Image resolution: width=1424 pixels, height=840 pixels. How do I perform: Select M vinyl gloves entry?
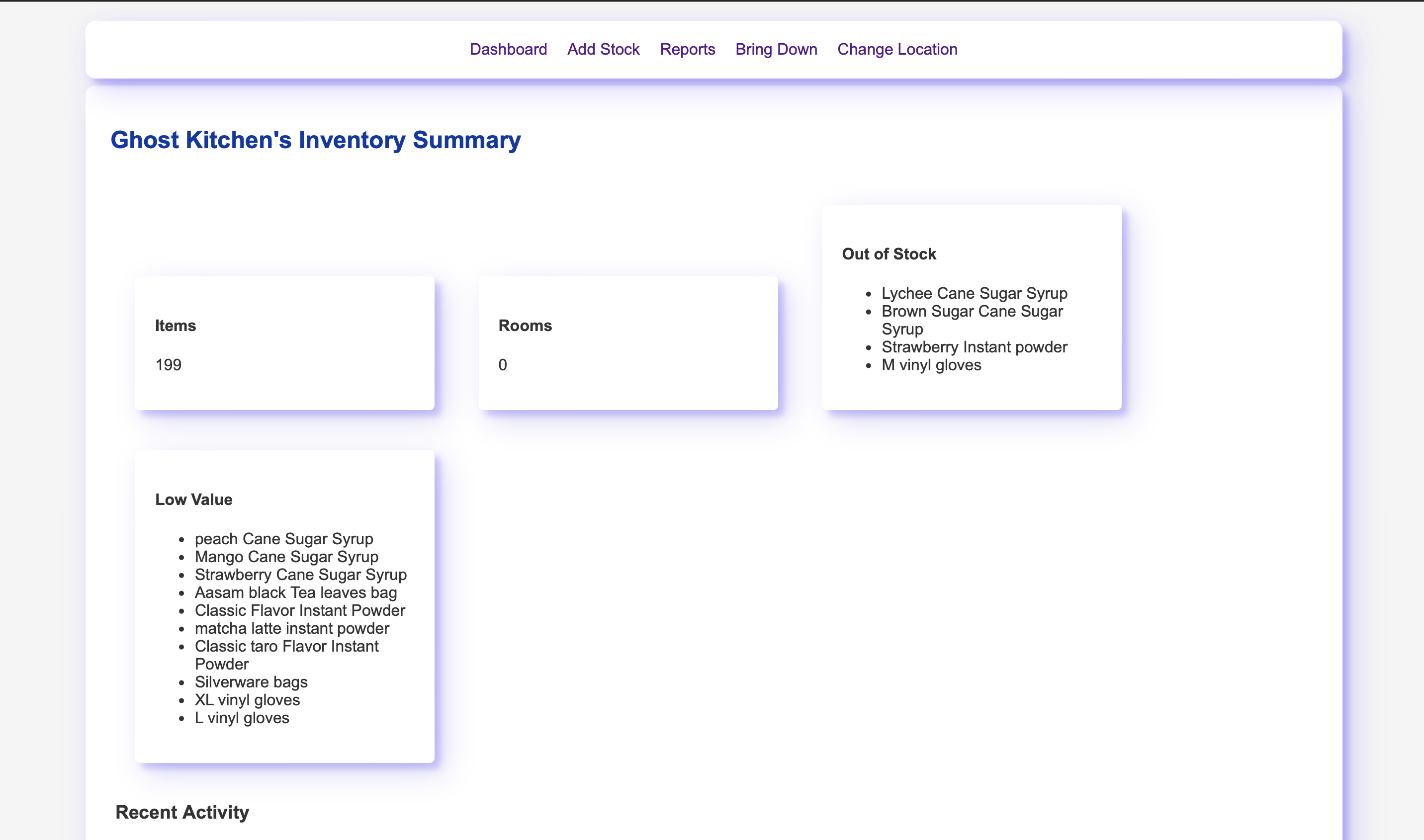[x=931, y=365]
